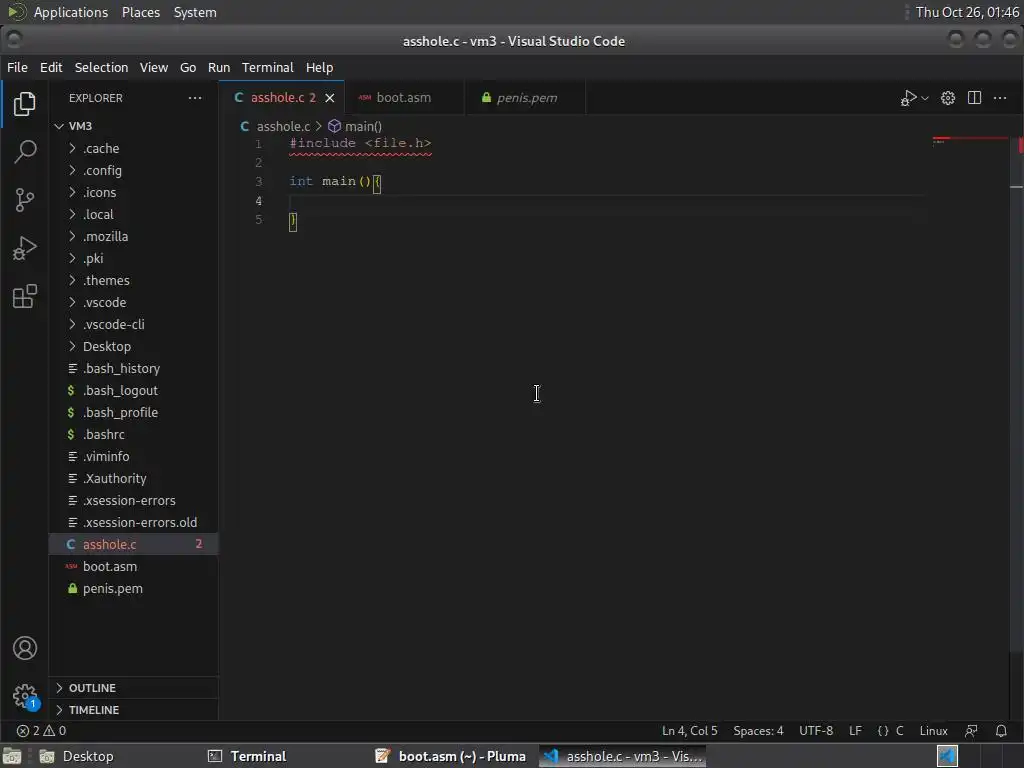The width and height of the screenshot is (1024, 768).
Task: Close the asshole.c editor tab
Action: pyautogui.click(x=330, y=98)
